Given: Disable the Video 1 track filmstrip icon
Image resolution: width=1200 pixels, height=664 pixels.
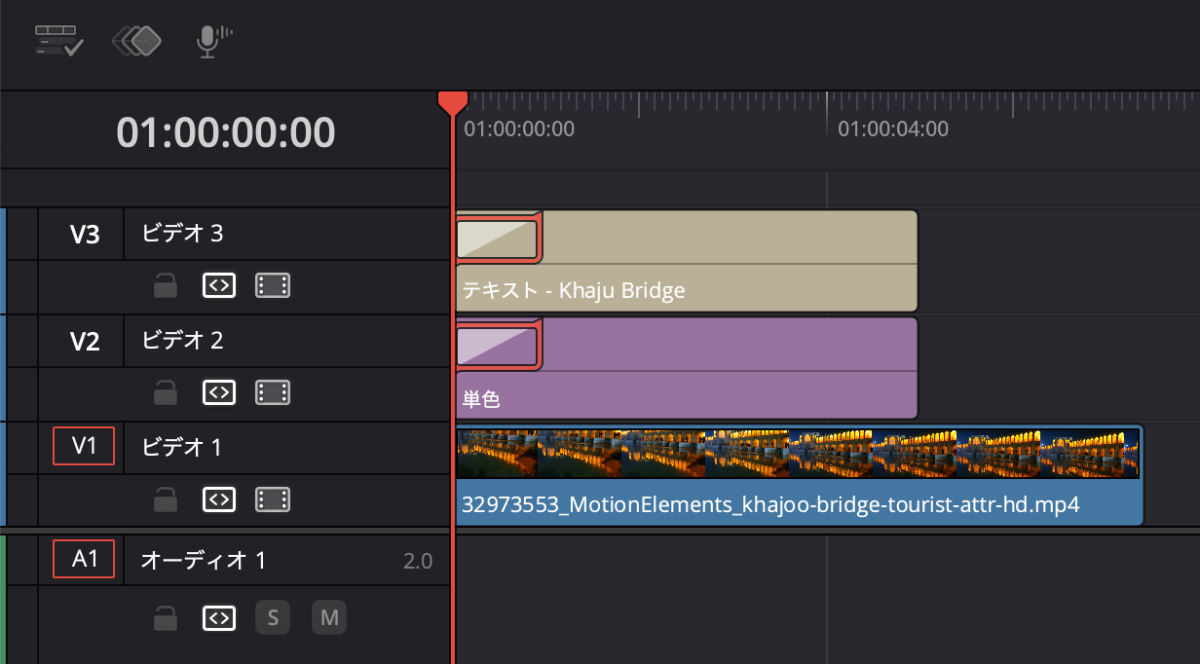Looking at the screenshot, I should click(x=272, y=499).
